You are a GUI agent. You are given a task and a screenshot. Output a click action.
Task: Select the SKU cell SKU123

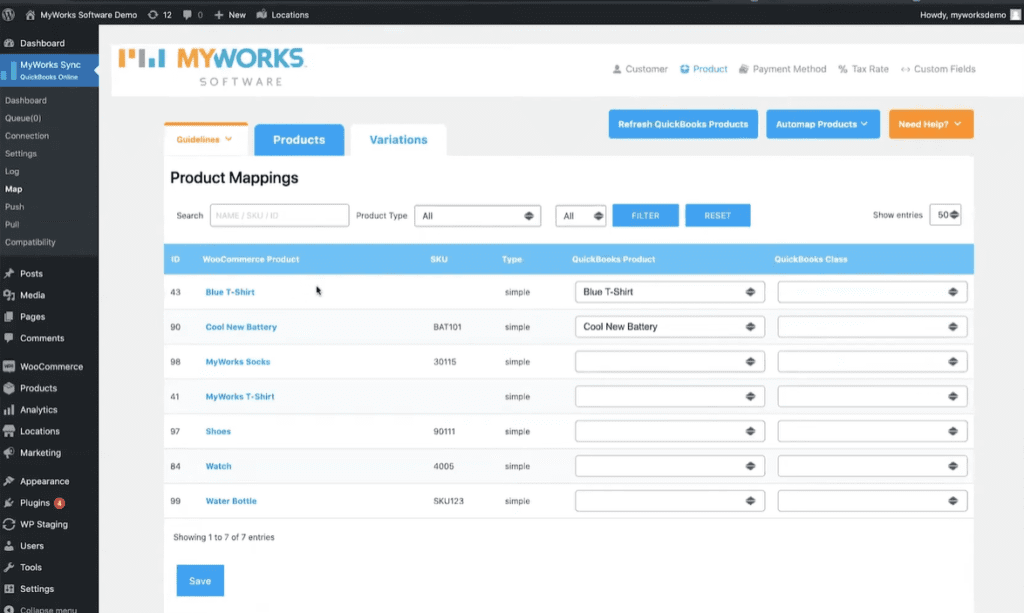click(x=448, y=501)
